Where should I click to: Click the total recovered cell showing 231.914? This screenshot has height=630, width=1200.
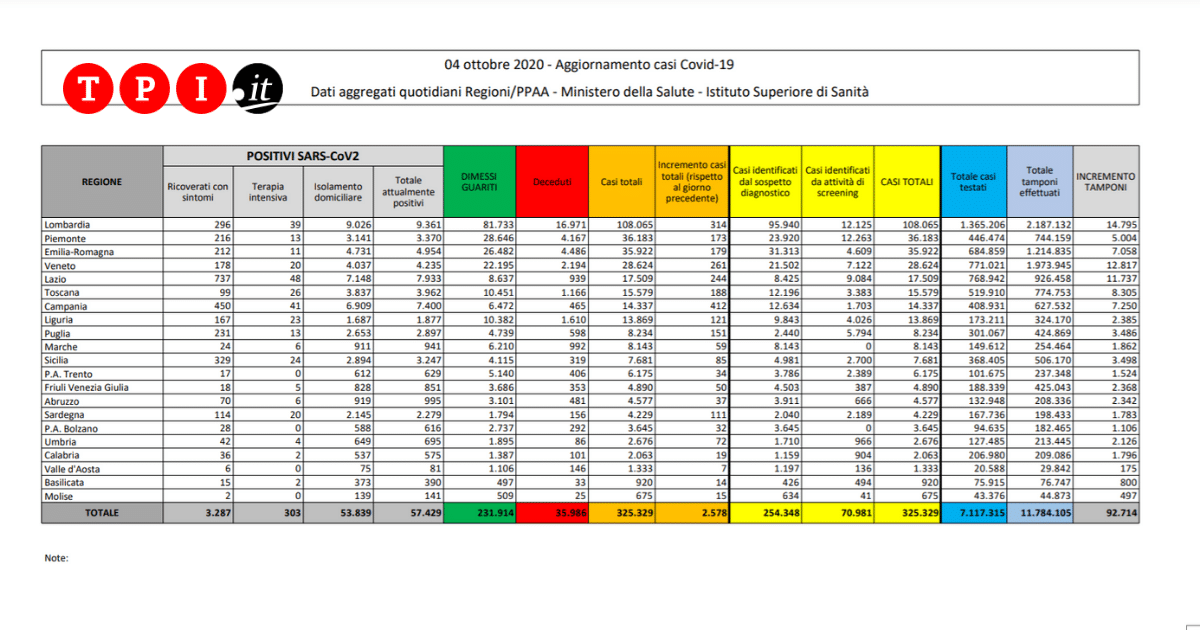[478, 512]
